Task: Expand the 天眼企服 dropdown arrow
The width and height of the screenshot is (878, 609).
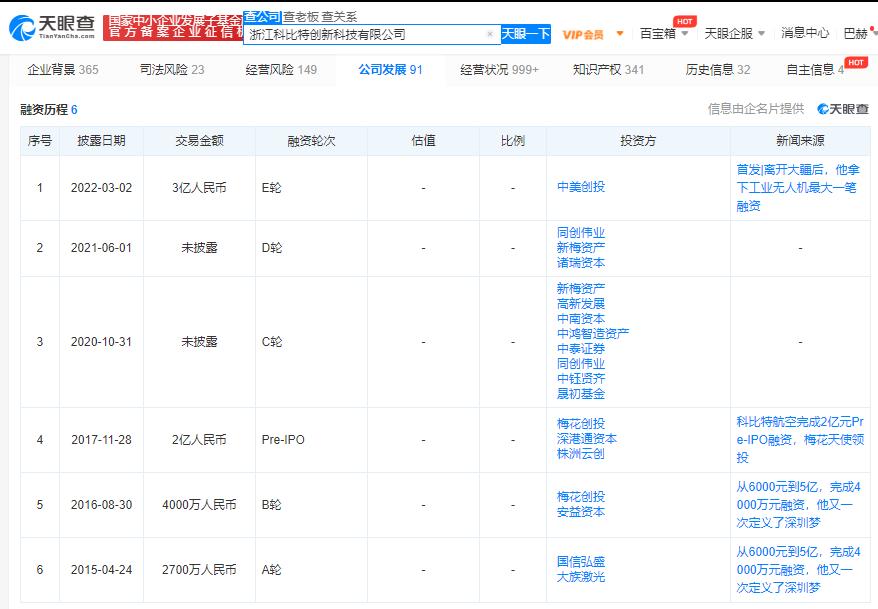Action: click(x=762, y=34)
